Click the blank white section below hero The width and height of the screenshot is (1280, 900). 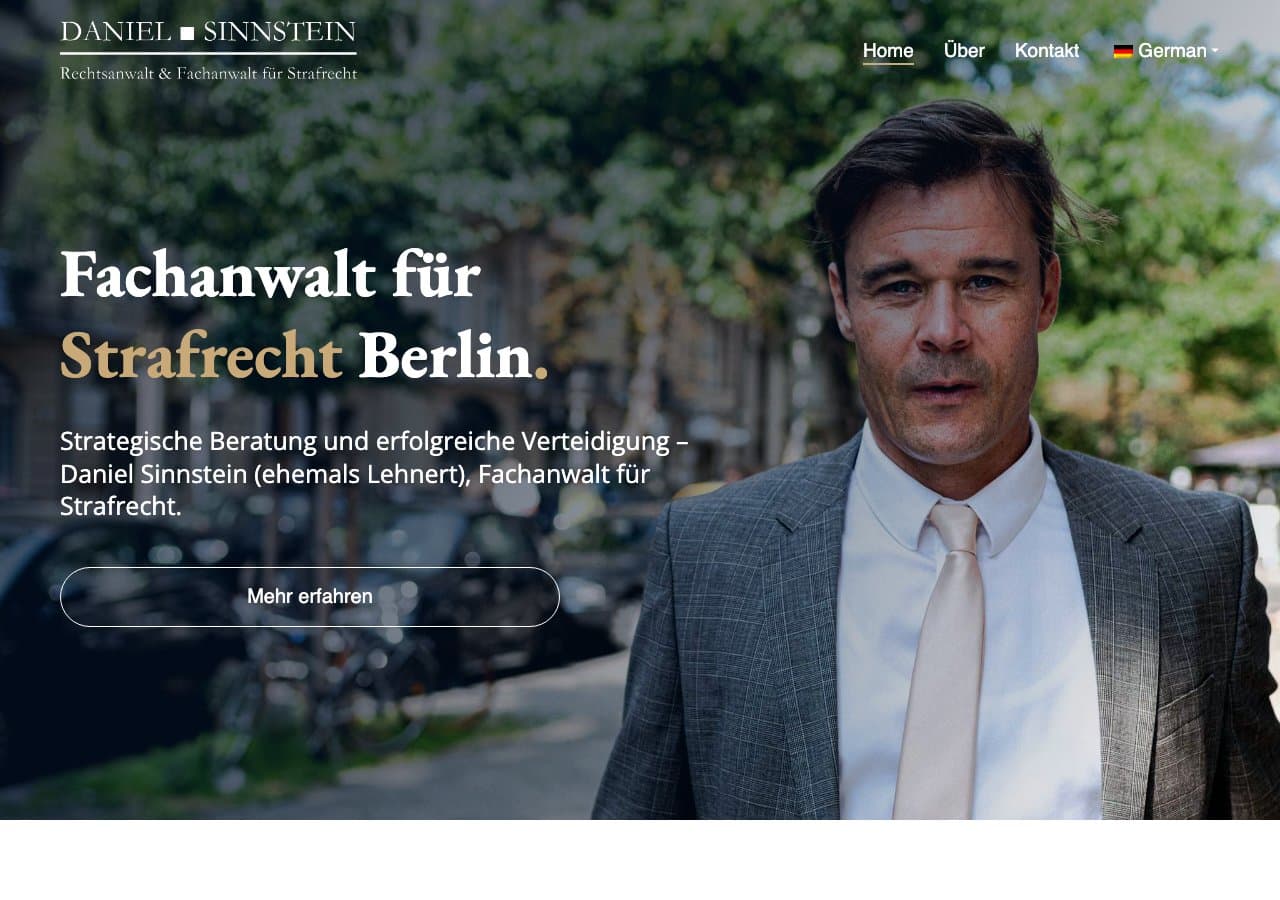pos(640,860)
